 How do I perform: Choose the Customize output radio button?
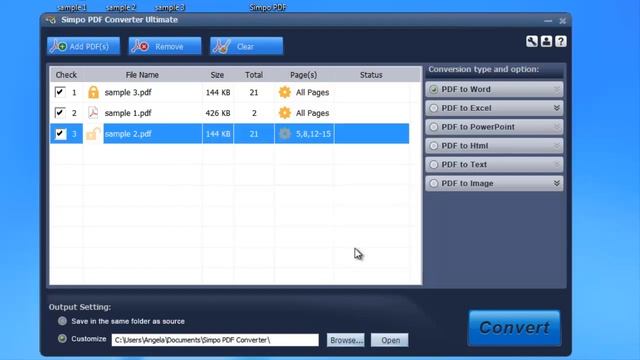(x=62, y=338)
